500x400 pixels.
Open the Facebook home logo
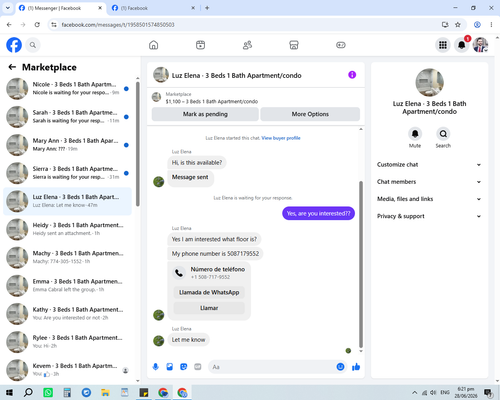pos(14,45)
